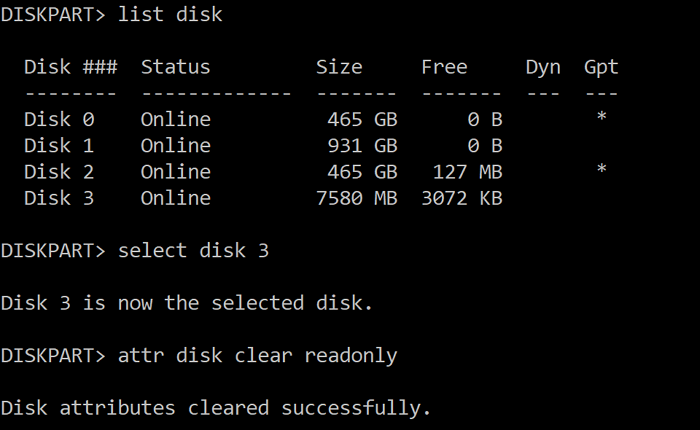Click the 'Free' column header
This screenshot has height=430, width=700.
click(x=444, y=67)
